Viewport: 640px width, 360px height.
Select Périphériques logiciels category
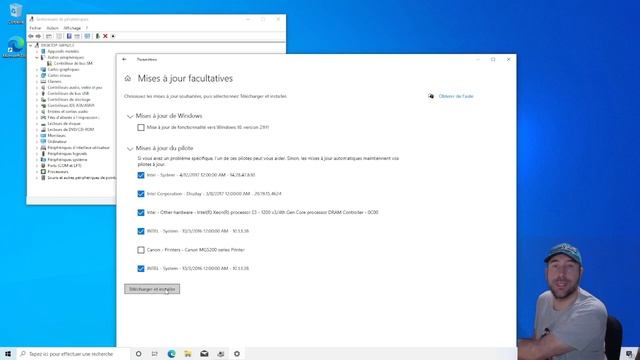point(67,154)
